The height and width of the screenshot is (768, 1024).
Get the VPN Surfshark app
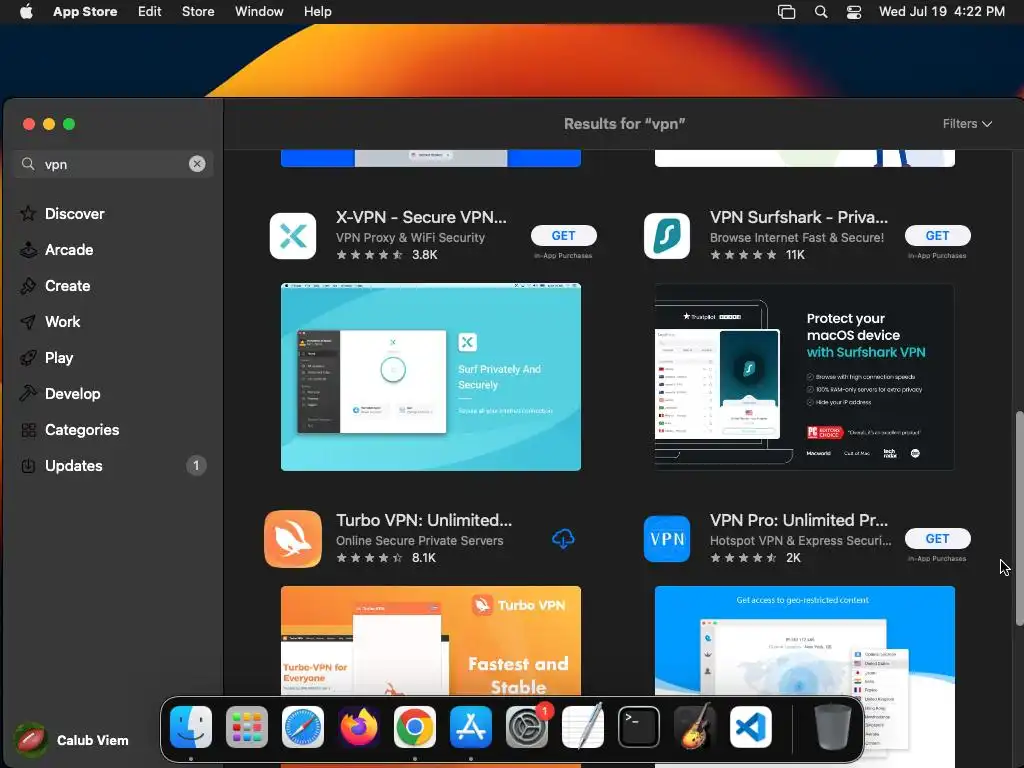937,235
